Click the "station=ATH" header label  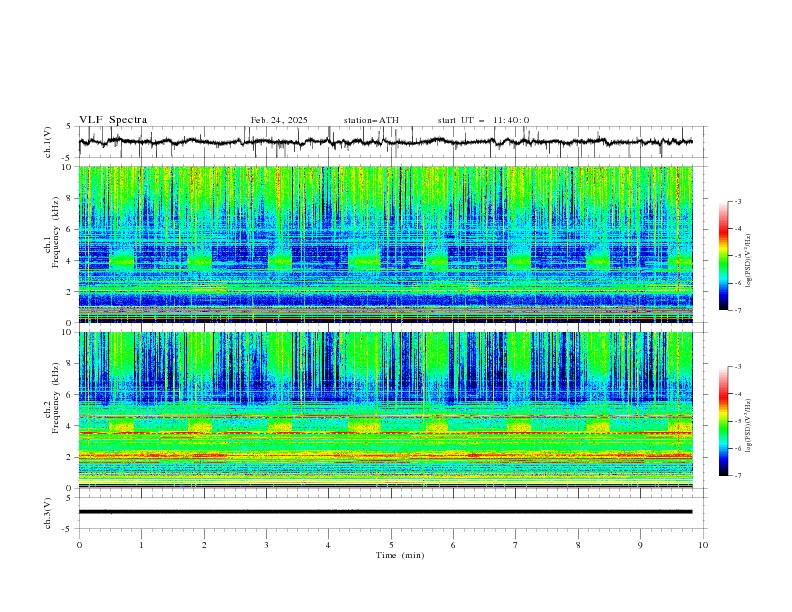371,120
